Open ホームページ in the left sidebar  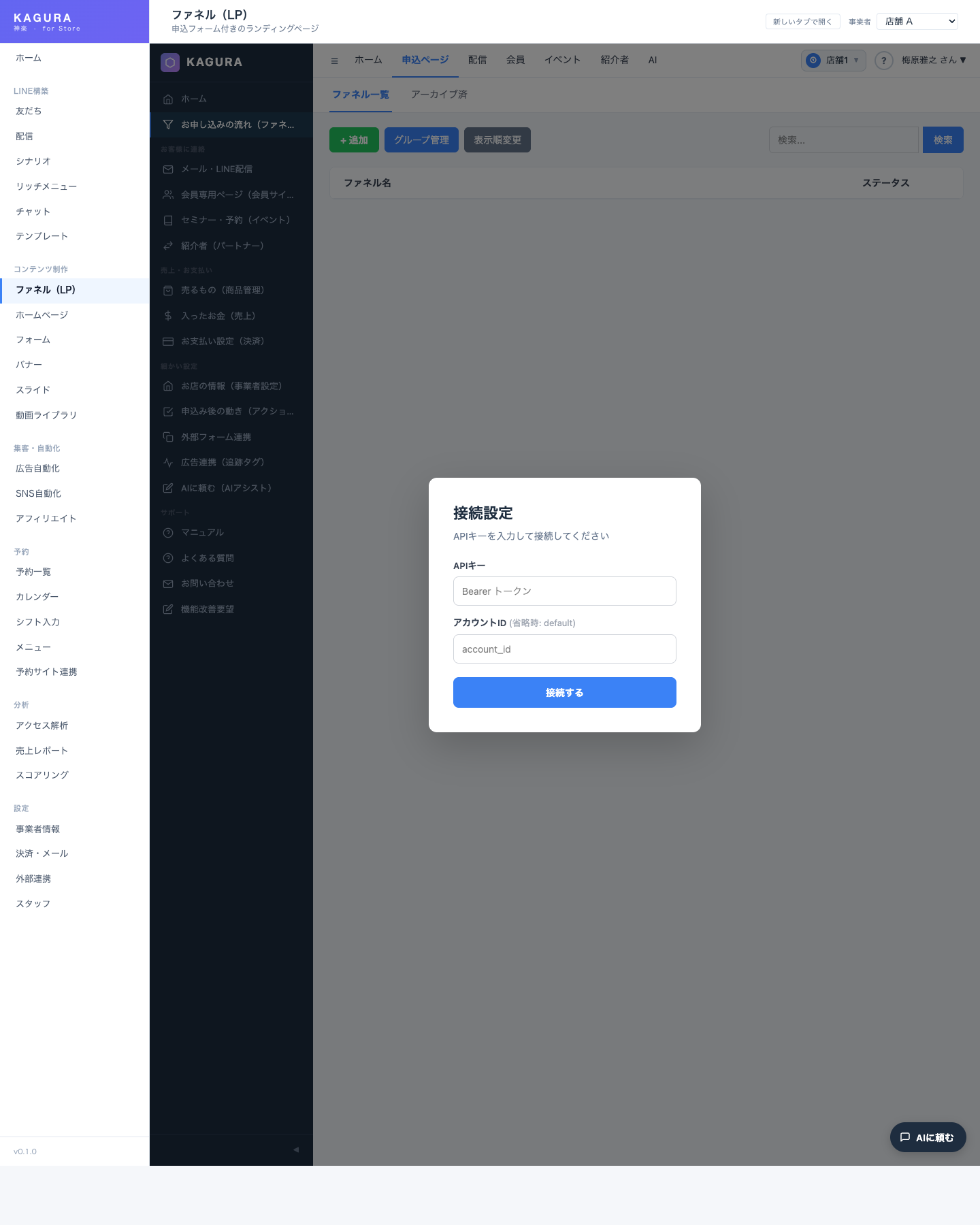(x=42, y=315)
